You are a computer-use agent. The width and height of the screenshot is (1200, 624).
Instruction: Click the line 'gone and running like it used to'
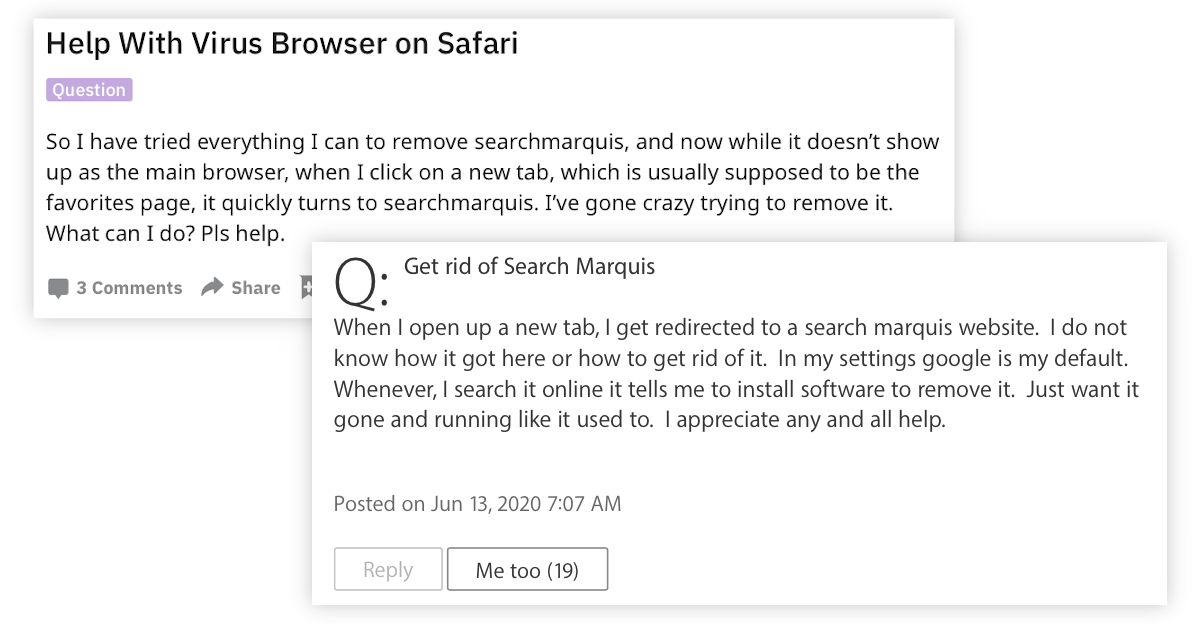tap(639, 420)
